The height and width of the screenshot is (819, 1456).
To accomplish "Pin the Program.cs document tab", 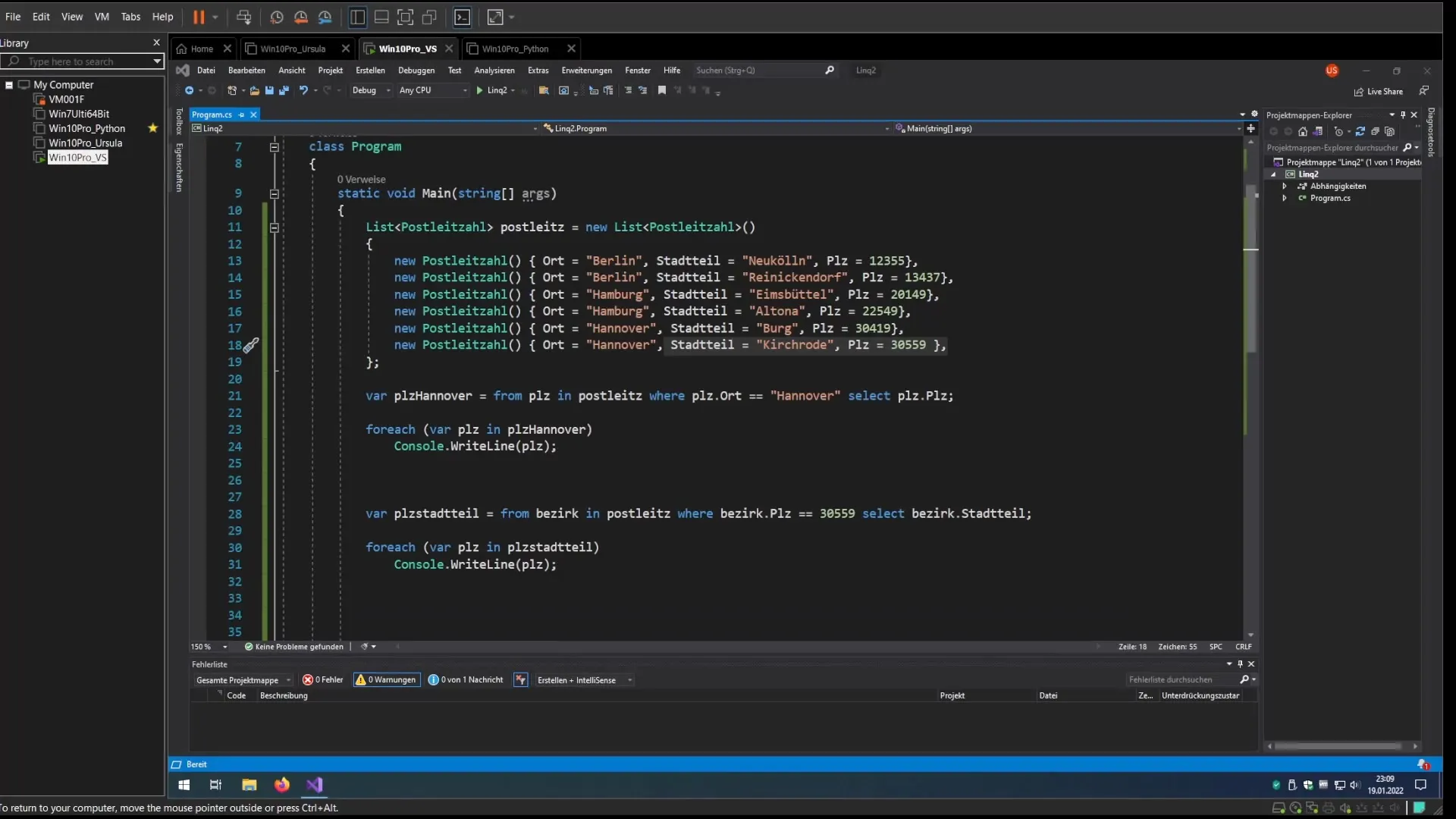I will click(241, 115).
